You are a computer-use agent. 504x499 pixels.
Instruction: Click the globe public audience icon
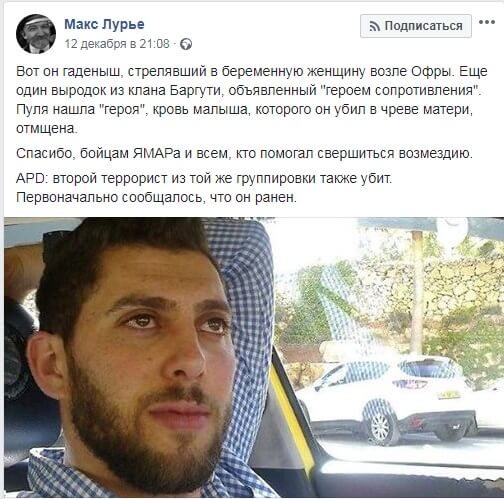(186, 44)
